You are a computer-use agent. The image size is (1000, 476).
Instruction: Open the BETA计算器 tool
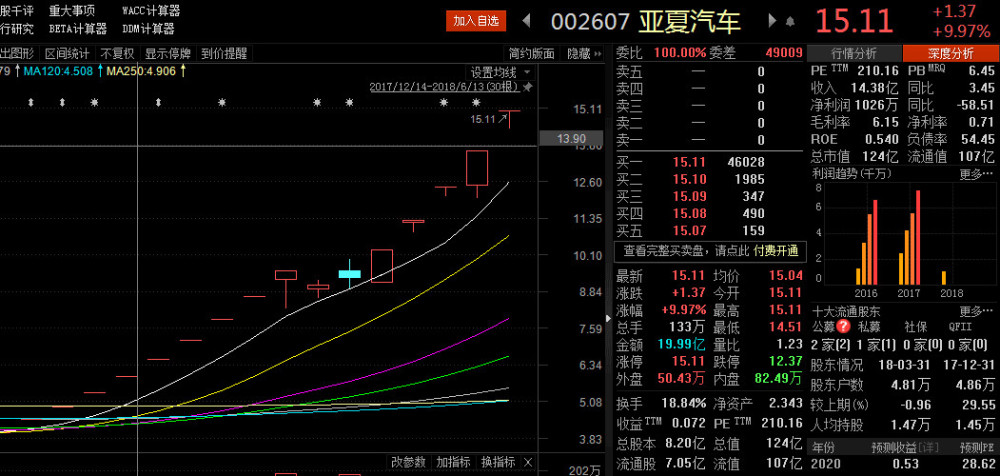tap(78, 29)
